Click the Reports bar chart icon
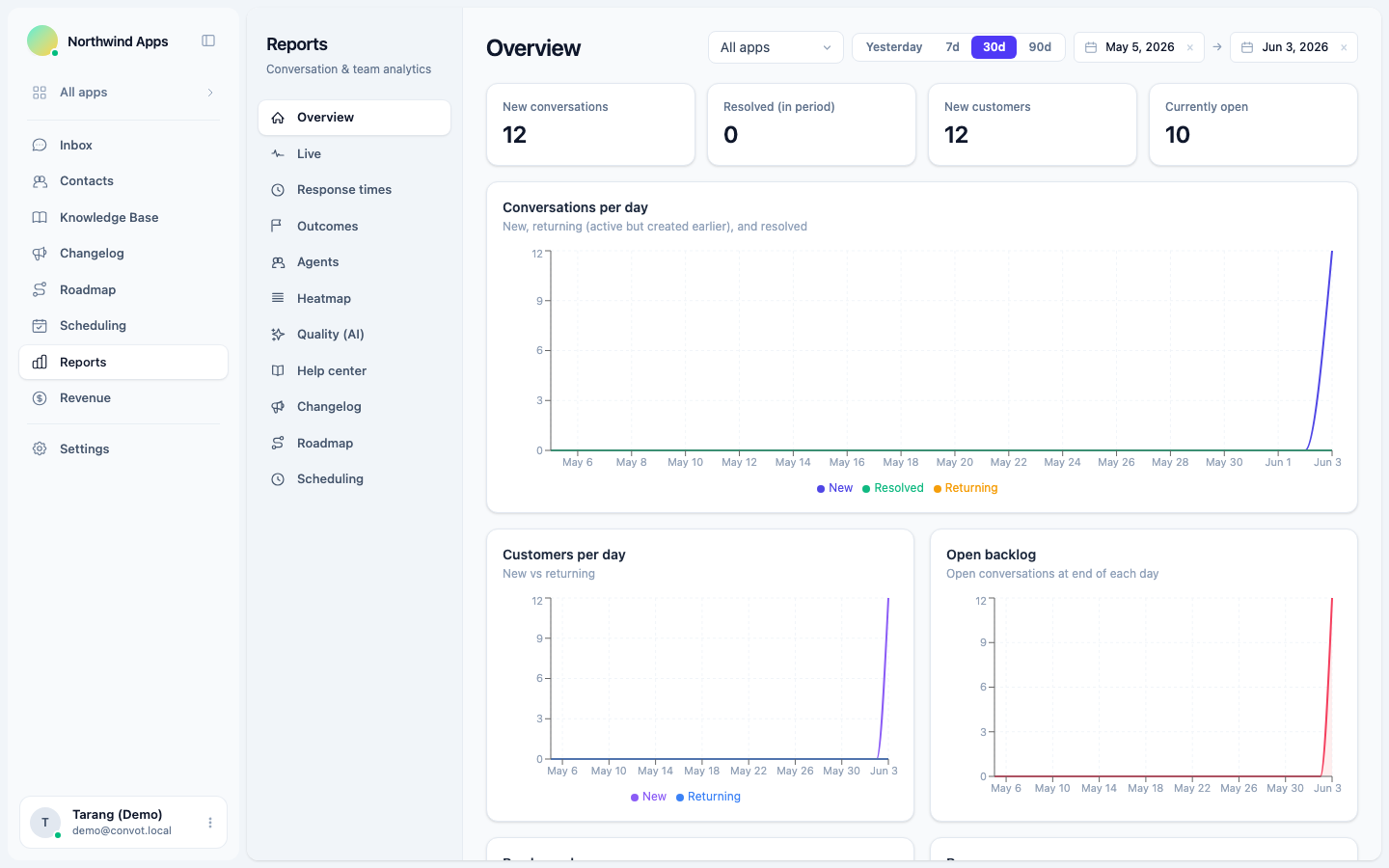Viewport: 1389px width, 868px height. (40, 363)
